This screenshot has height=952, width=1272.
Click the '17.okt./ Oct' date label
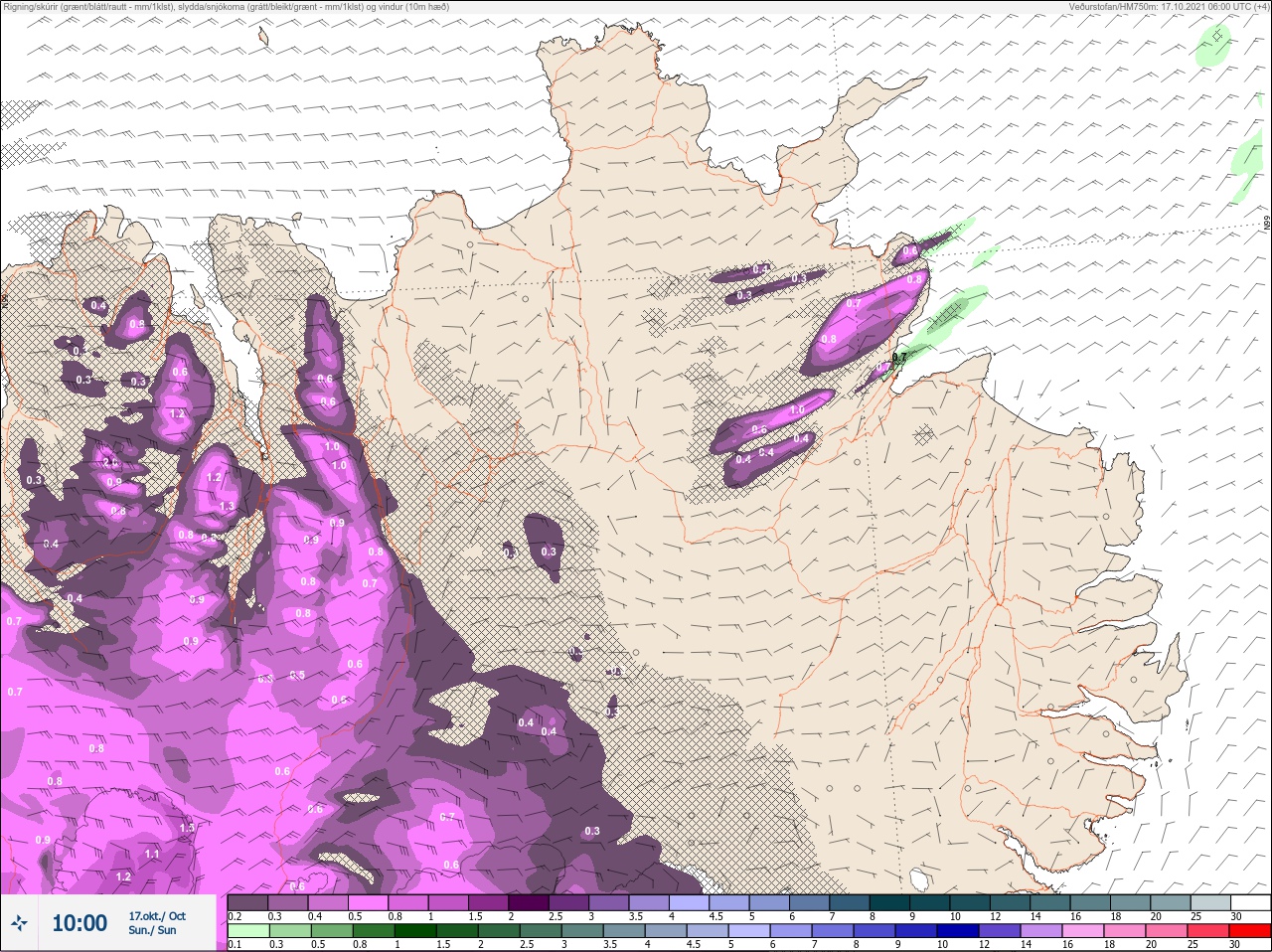(x=157, y=915)
